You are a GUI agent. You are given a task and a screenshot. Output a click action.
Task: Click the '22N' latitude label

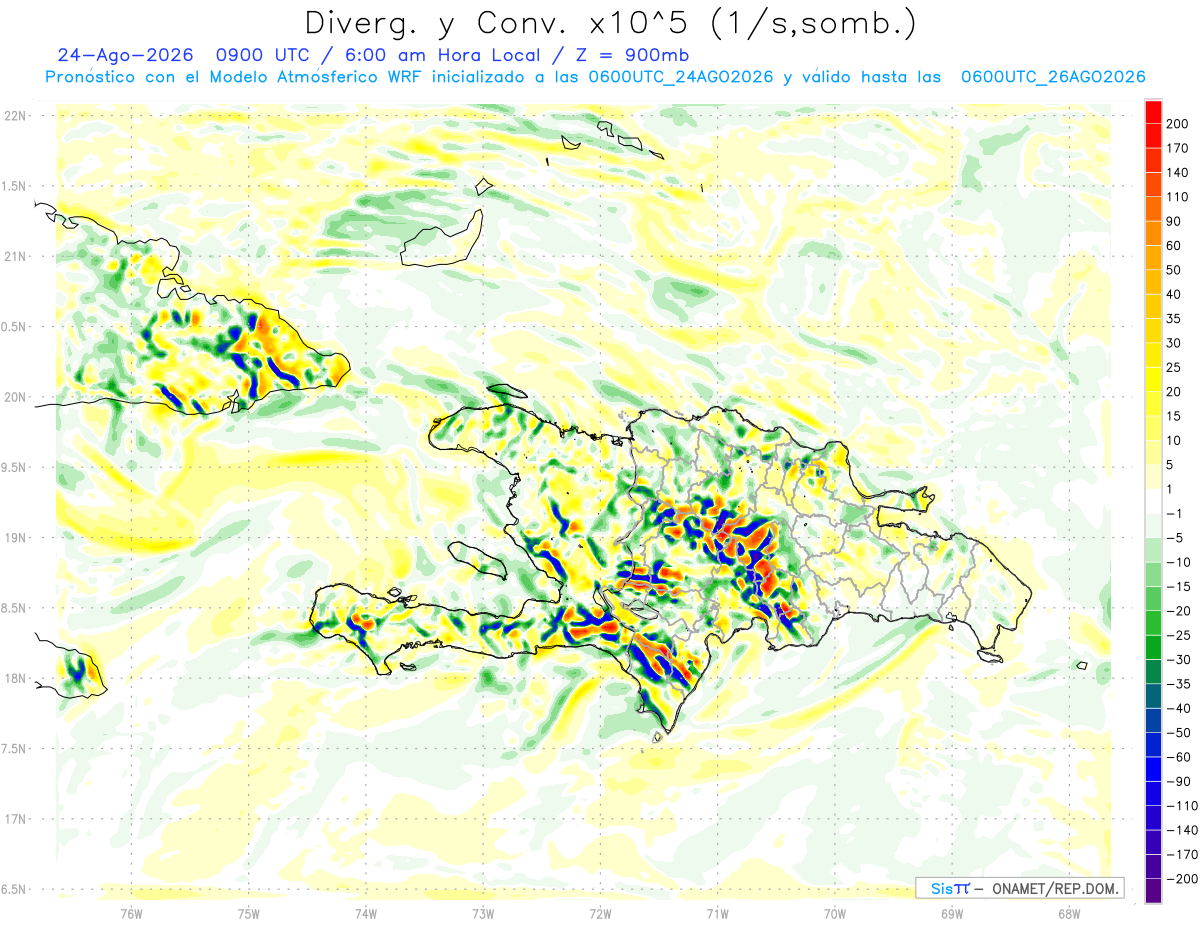[x=14, y=116]
